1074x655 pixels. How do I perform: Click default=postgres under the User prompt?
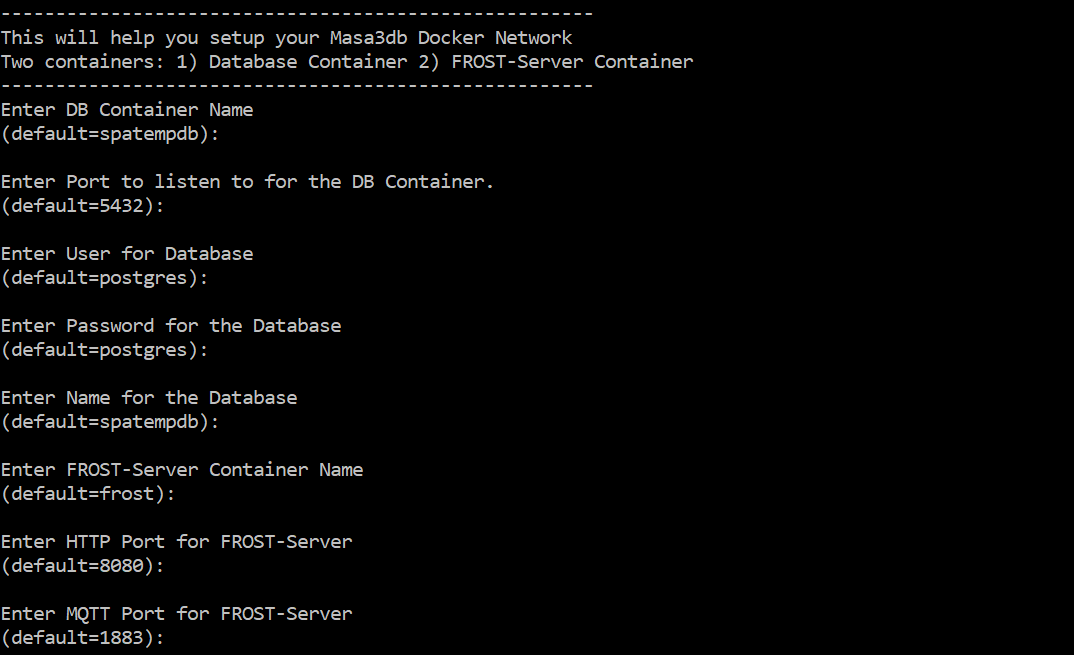pyautogui.click(x=104, y=278)
